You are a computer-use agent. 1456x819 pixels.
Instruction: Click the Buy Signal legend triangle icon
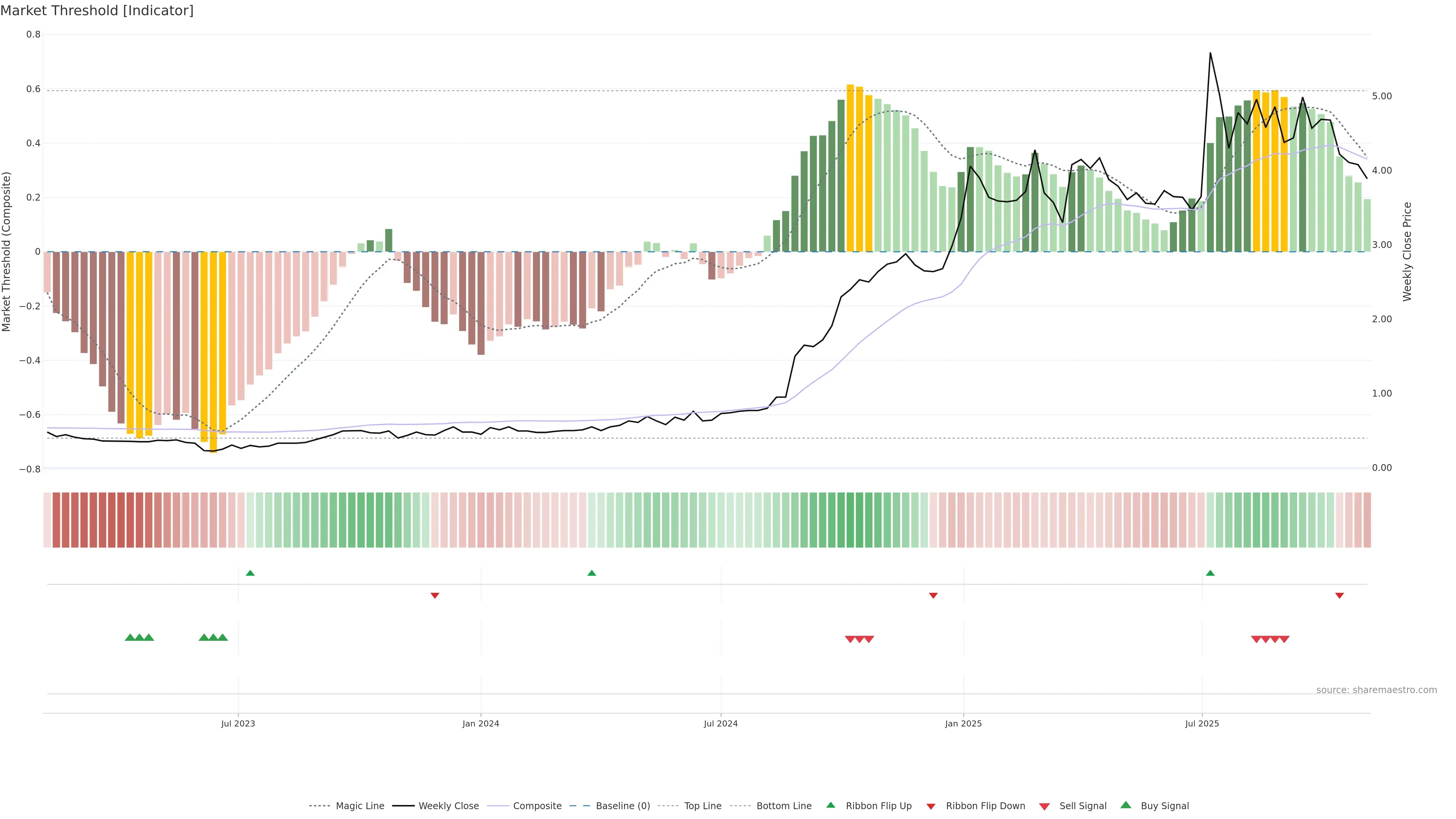click(1126, 805)
